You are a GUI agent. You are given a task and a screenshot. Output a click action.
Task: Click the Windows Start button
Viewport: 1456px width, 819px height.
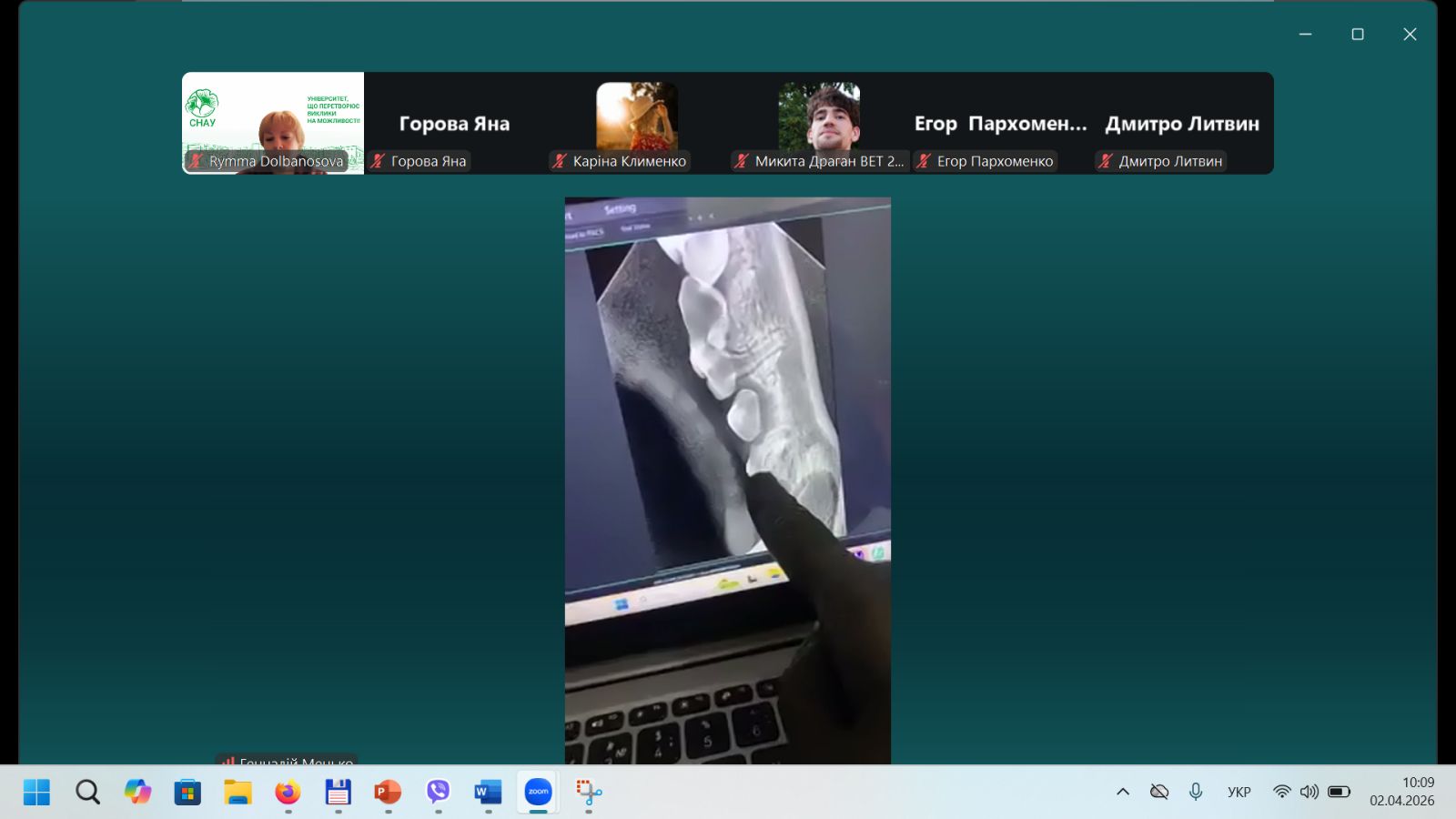[x=36, y=792]
